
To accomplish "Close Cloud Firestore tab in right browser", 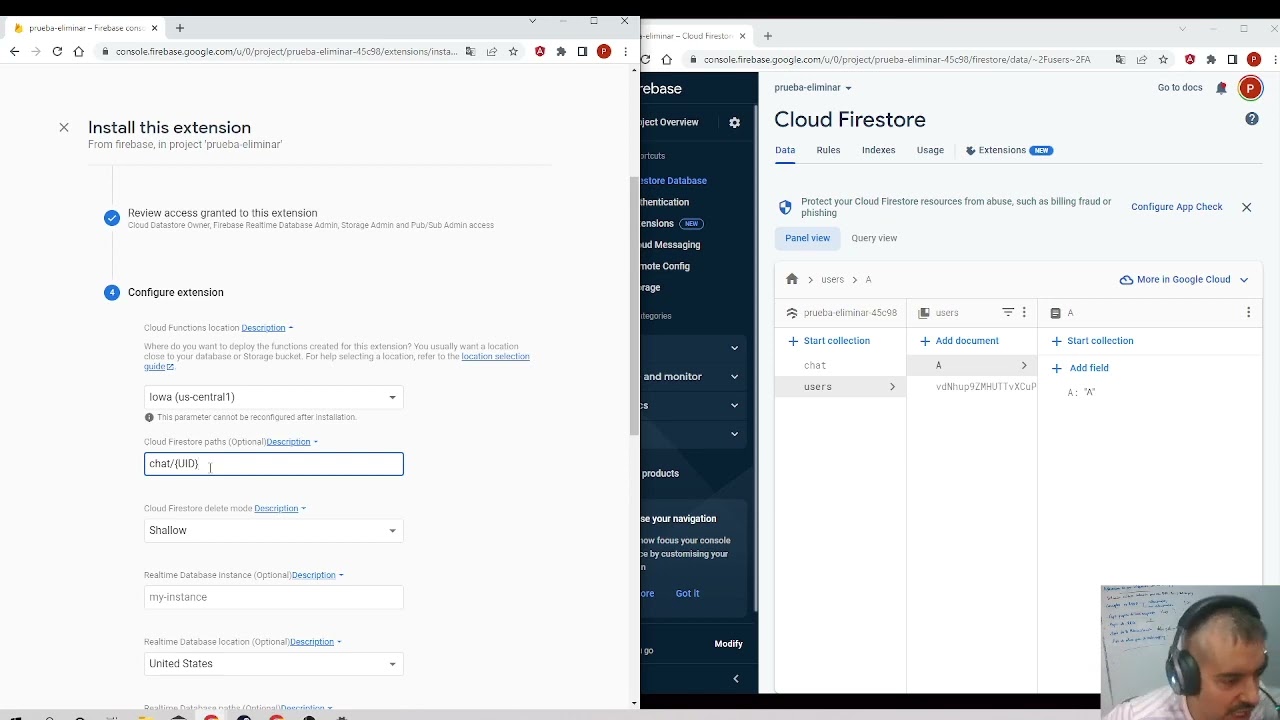I will point(742,36).
